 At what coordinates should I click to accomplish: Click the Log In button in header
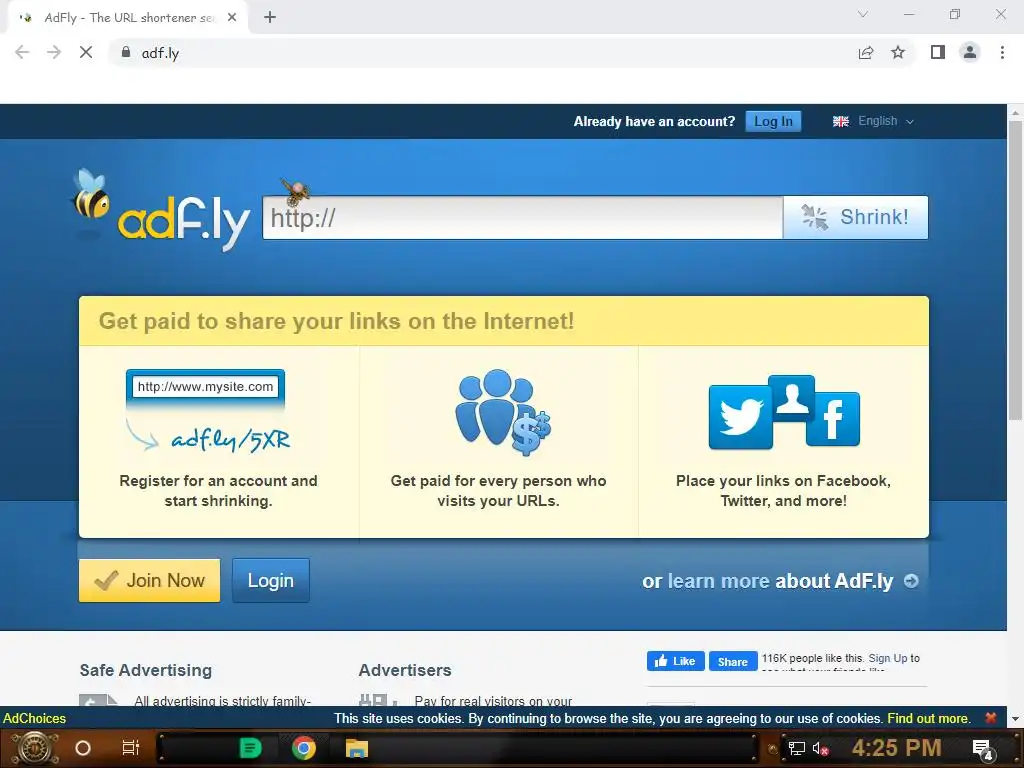[773, 121]
